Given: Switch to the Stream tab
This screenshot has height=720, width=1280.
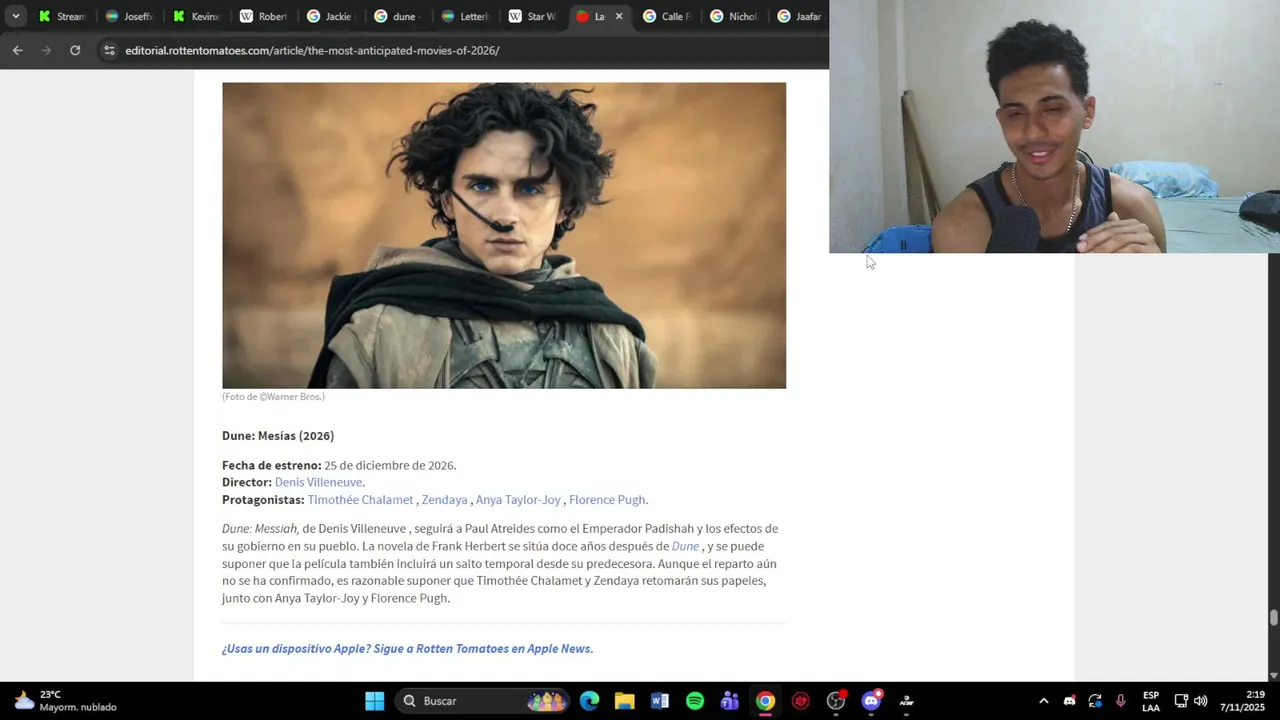Looking at the screenshot, I should (61, 16).
